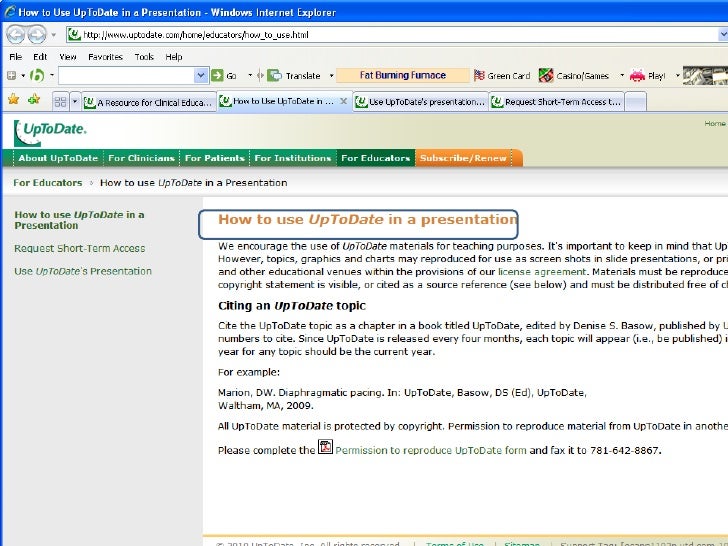Screen dimensions: 728x546
Task: Switch to A Resource for Clinical Educa... tab
Action: pos(150,102)
